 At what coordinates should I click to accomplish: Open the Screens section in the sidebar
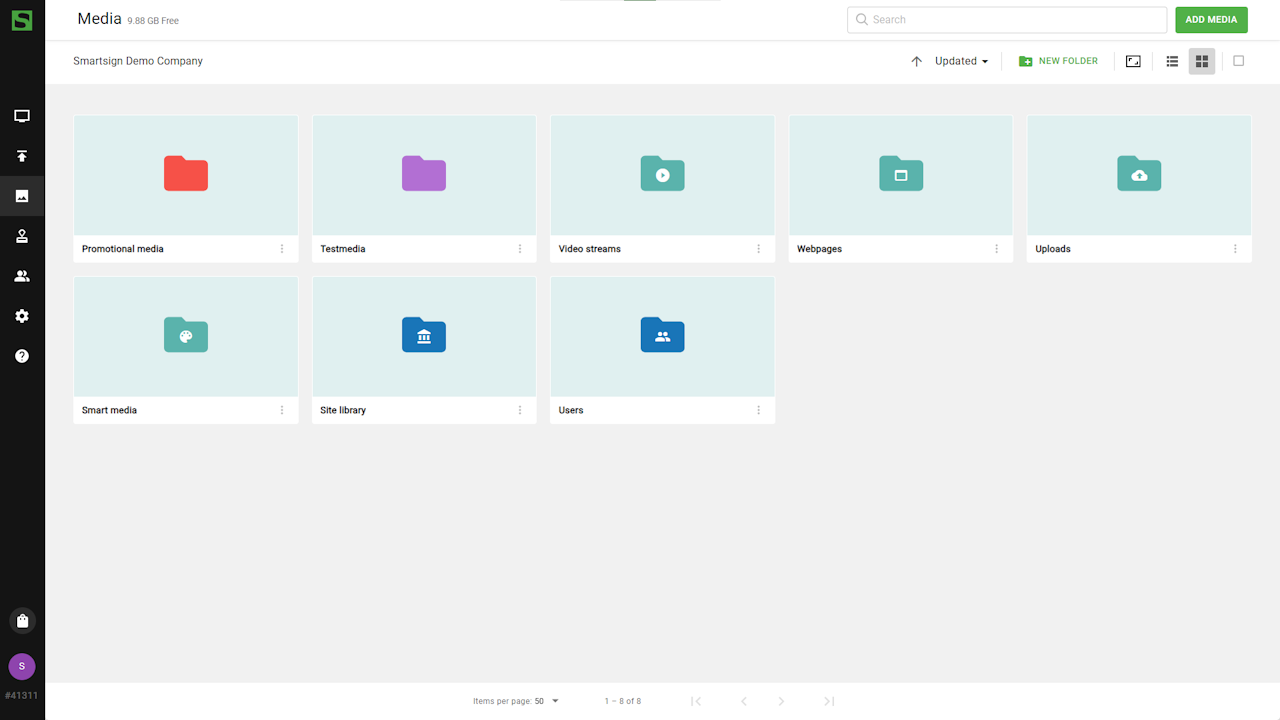tap(22, 116)
